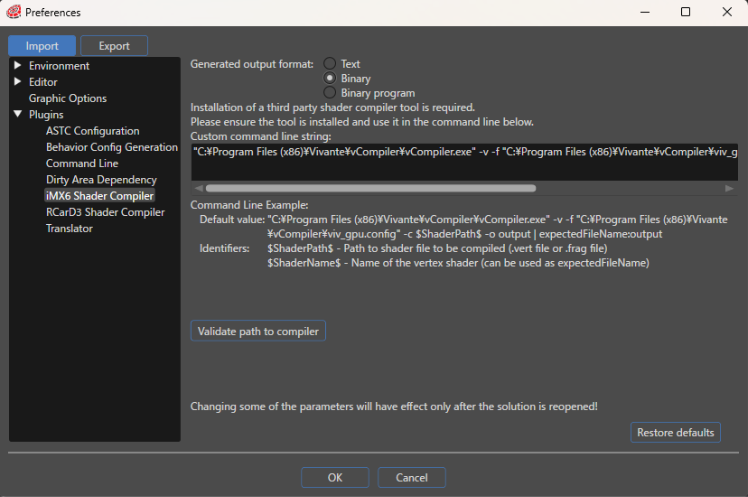Click the 'Custom command line string:' label
Screen dimensions: 748x497
point(261,136)
